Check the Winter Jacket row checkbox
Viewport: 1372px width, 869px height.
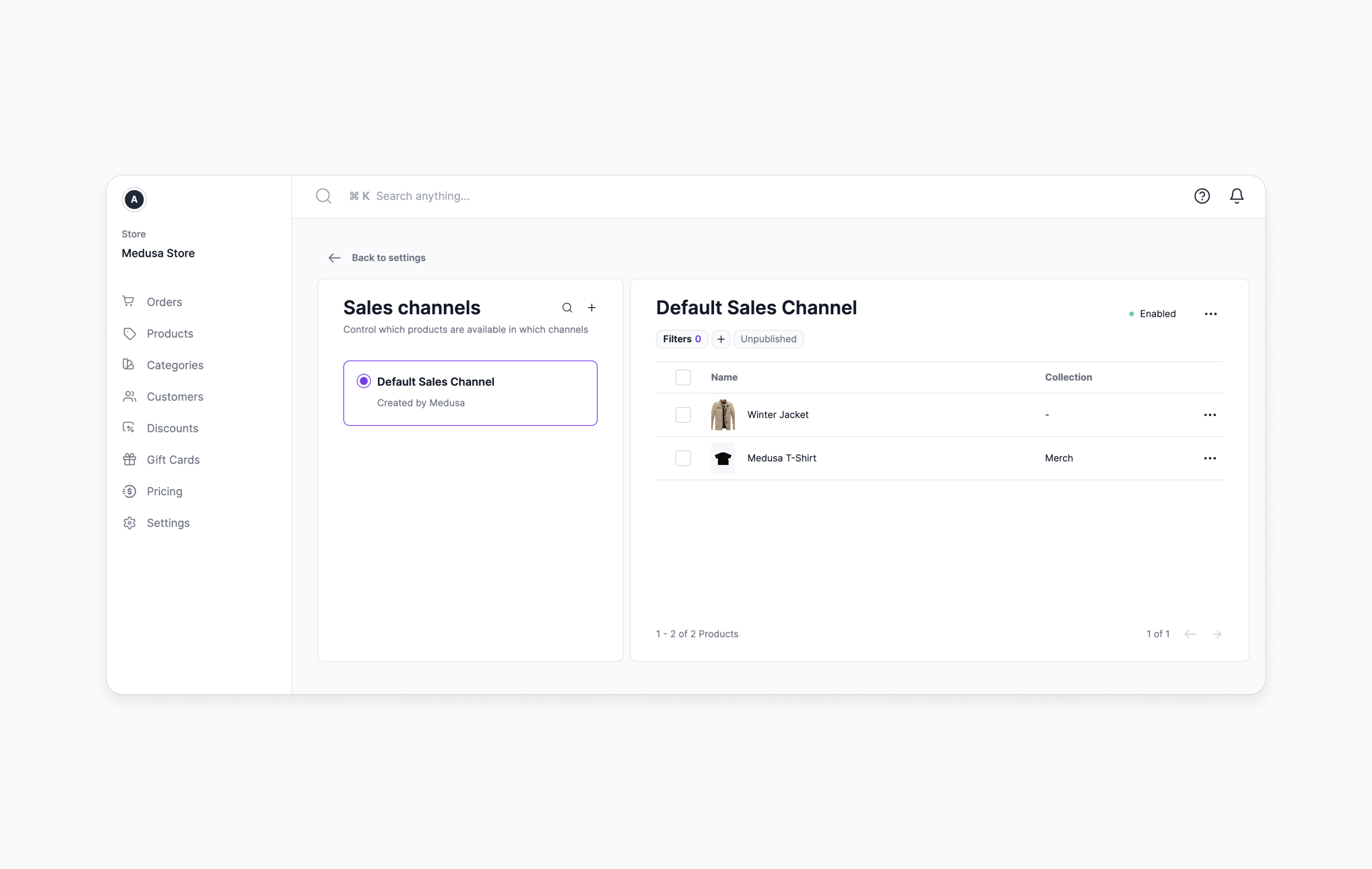coord(683,415)
